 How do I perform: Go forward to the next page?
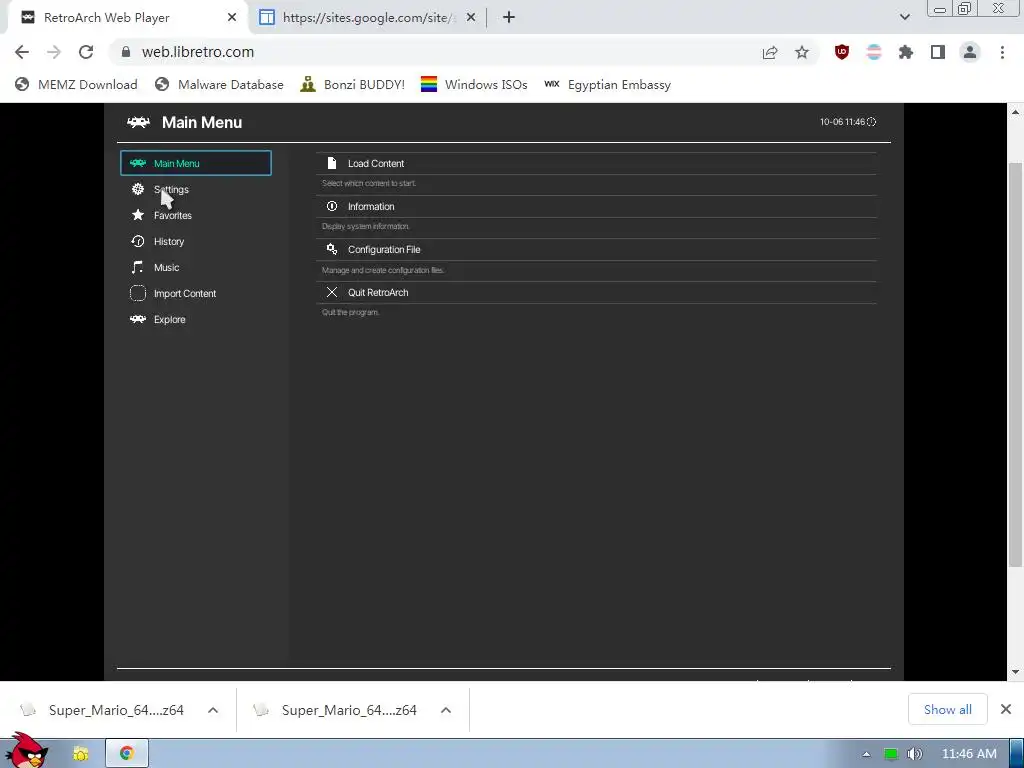click(54, 52)
